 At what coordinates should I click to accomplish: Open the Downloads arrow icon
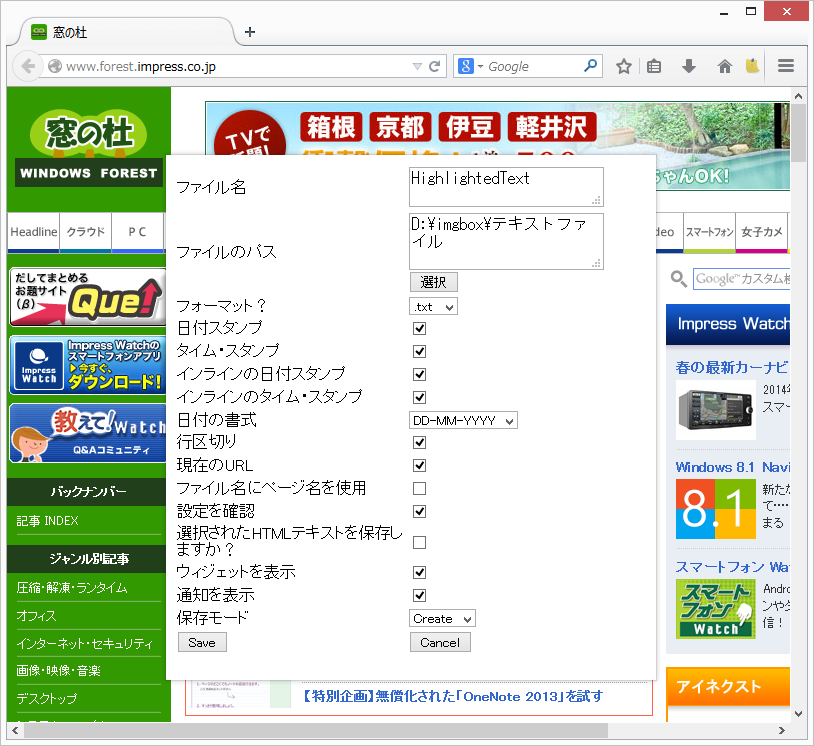(x=688, y=66)
